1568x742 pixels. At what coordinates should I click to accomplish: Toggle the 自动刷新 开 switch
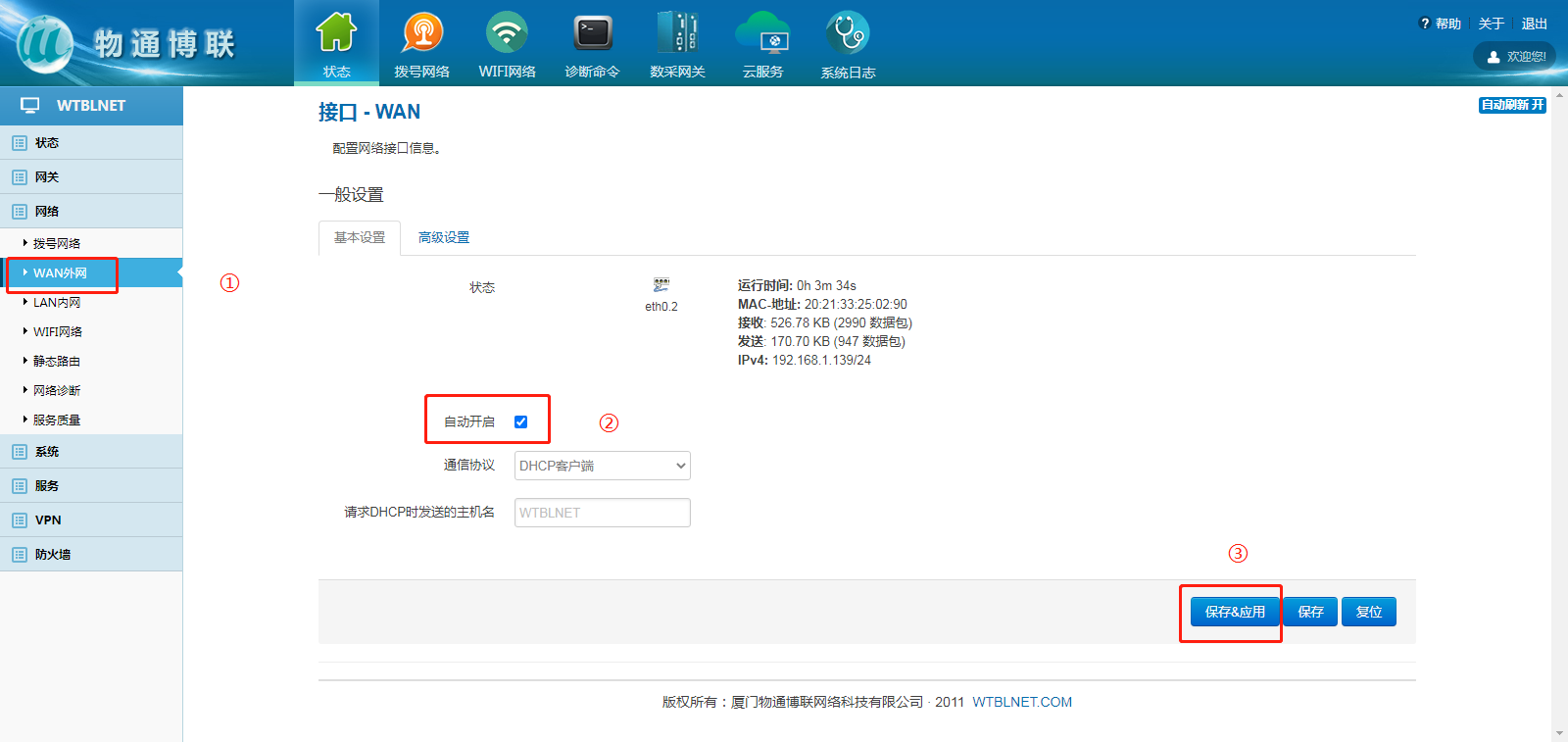pyautogui.click(x=1512, y=105)
